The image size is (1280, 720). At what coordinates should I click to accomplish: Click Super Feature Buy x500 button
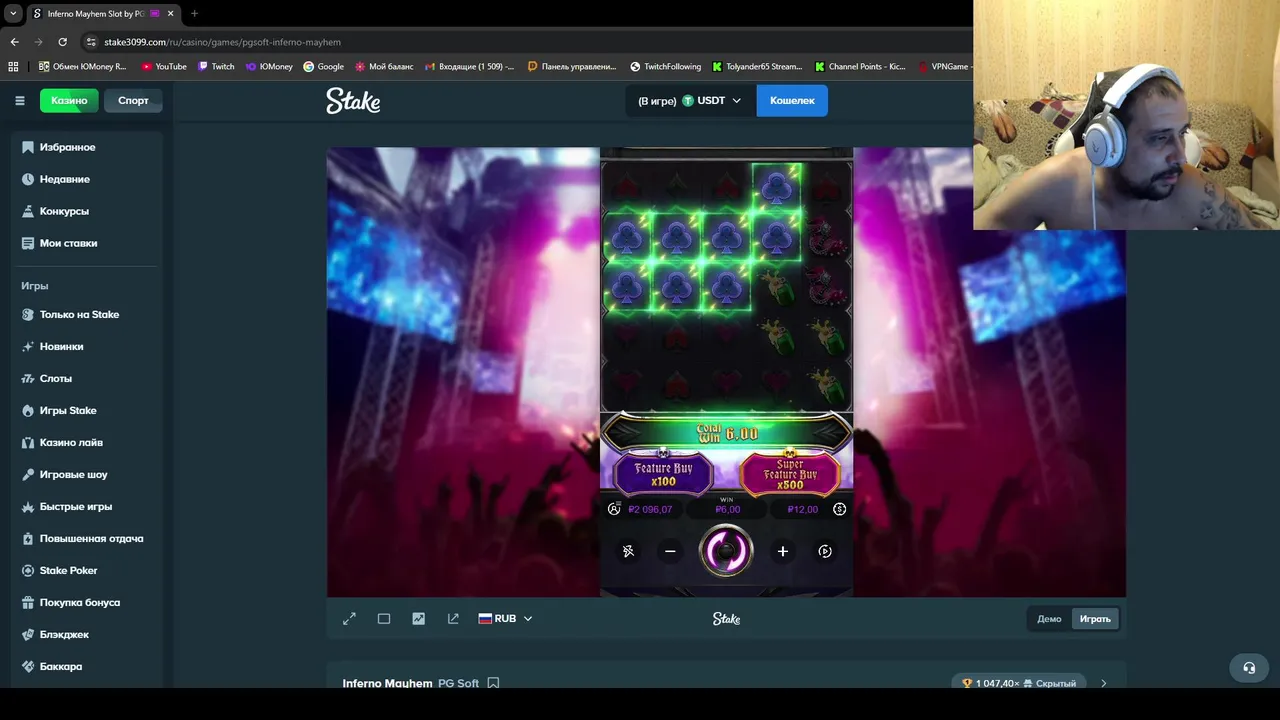(790, 474)
